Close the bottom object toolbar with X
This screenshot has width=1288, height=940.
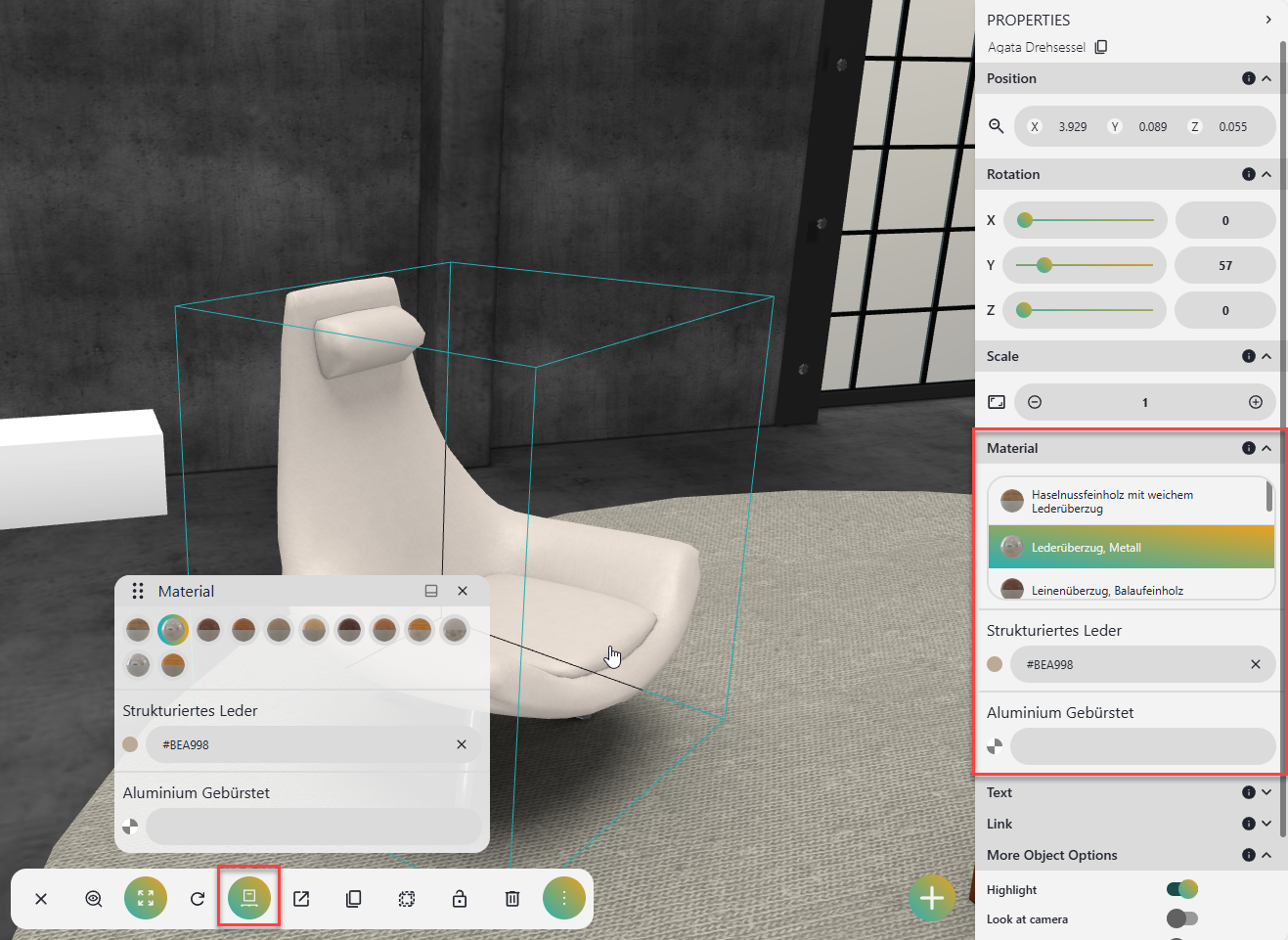tap(41, 899)
